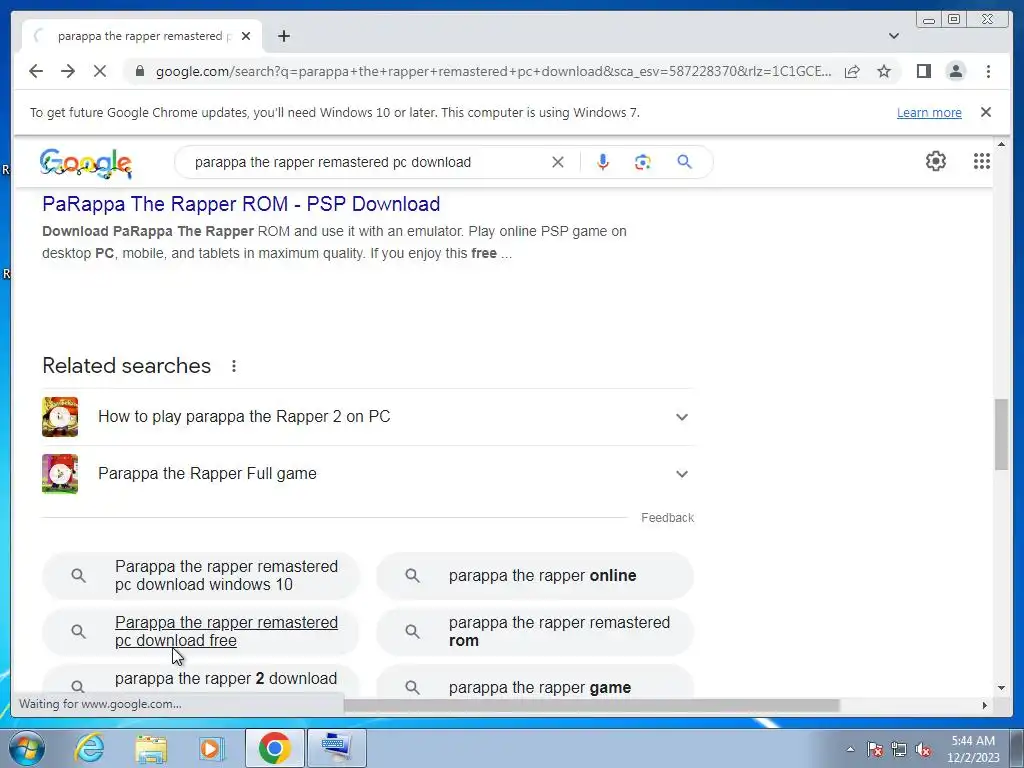
Task: Switch to the on-screen keyboard taskbar app
Action: [x=337, y=748]
